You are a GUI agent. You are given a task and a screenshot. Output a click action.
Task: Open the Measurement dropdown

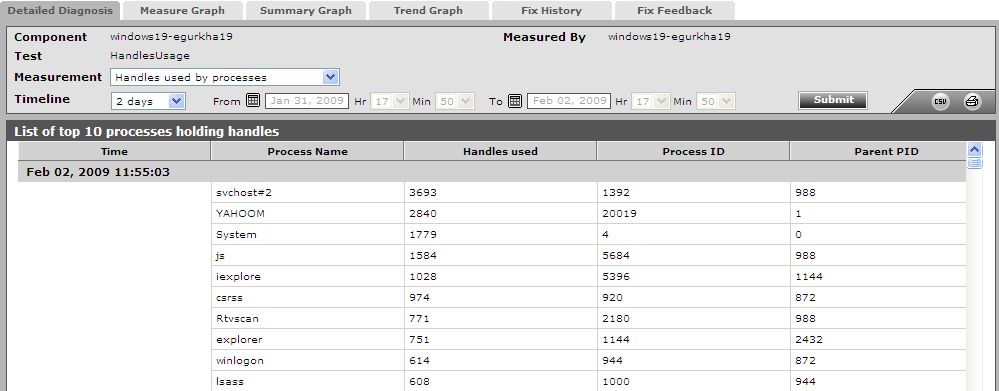click(x=225, y=78)
